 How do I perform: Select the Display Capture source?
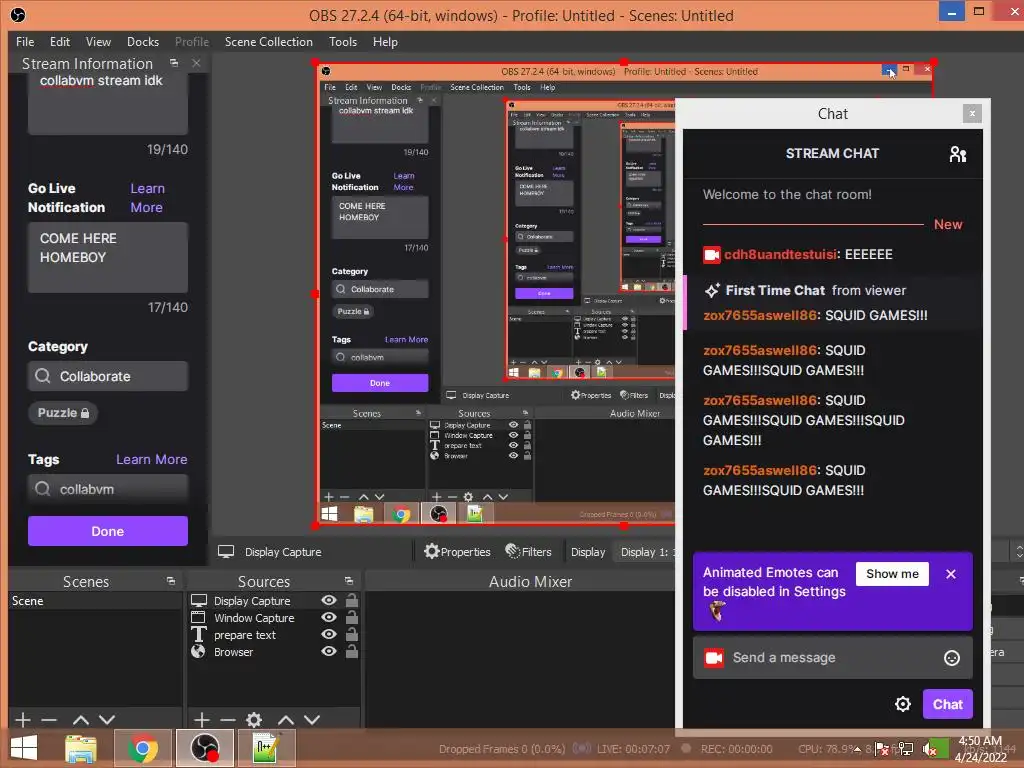tap(252, 601)
